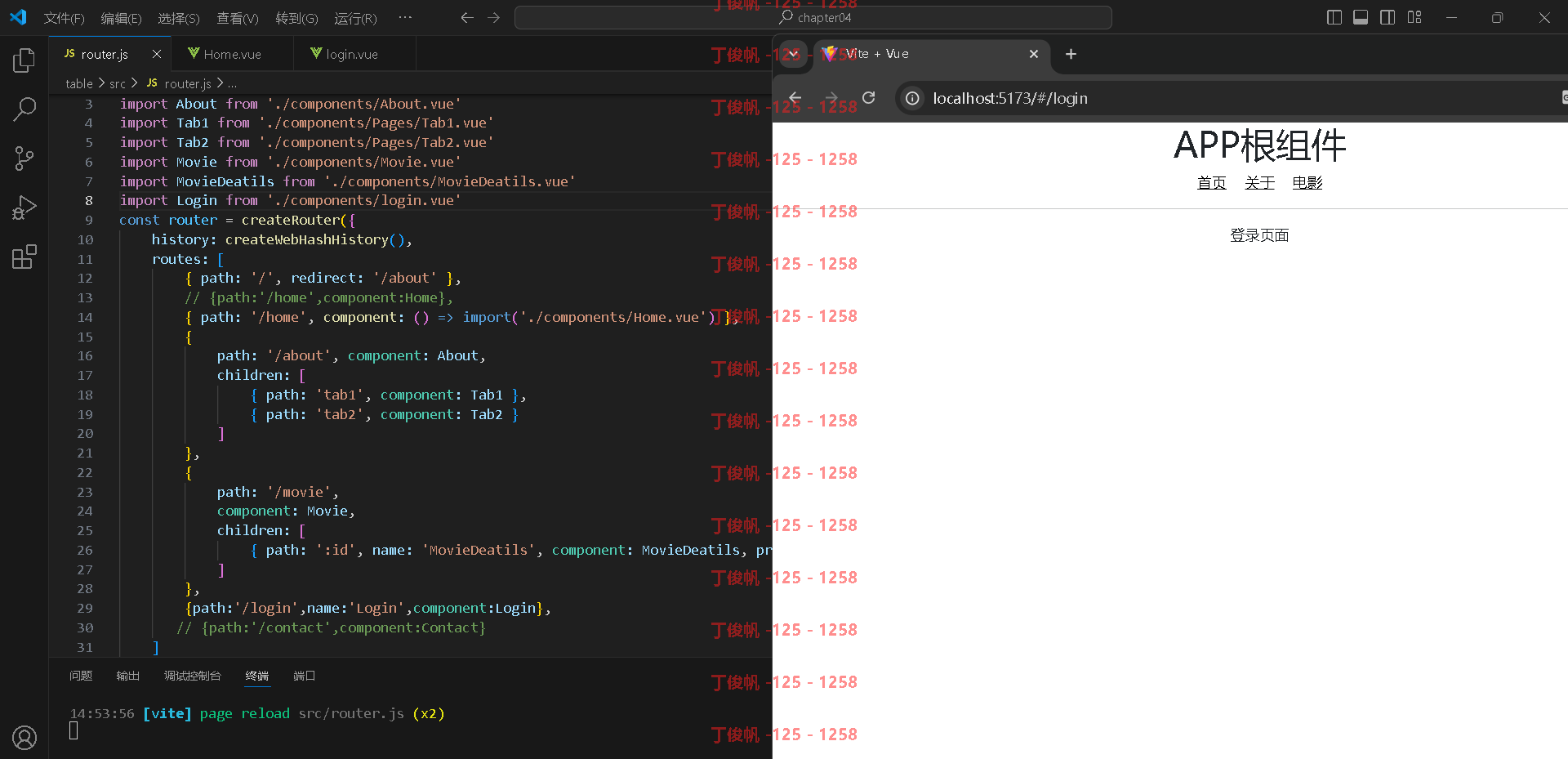Click line number 14 in the gutter

[85, 317]
